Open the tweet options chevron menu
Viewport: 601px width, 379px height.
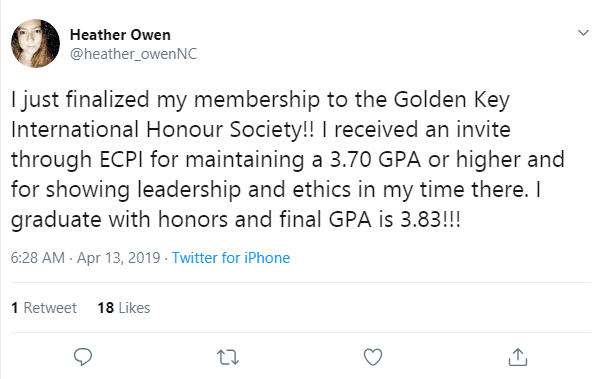click(x=583, y=33)
